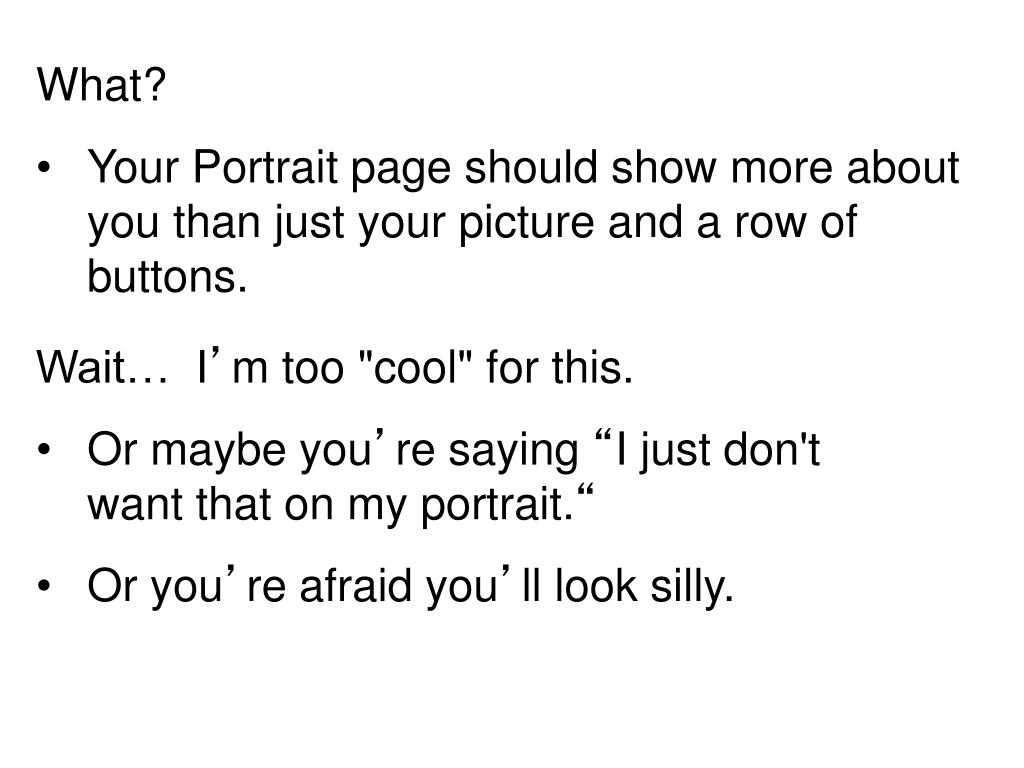This screenshot has width=1024, height=768.
Task: Click the 'What?' heading text
Action: click(x=102, y=85)
